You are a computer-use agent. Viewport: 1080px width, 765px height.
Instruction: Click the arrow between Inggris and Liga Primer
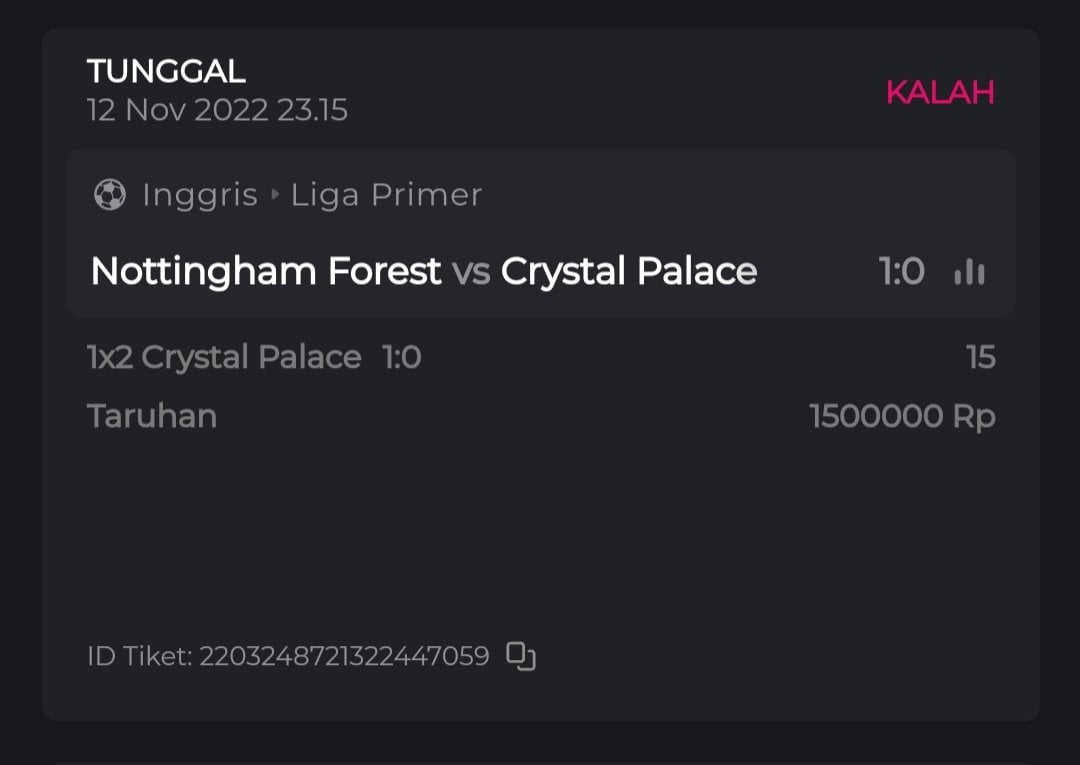[x=275, y=195]
